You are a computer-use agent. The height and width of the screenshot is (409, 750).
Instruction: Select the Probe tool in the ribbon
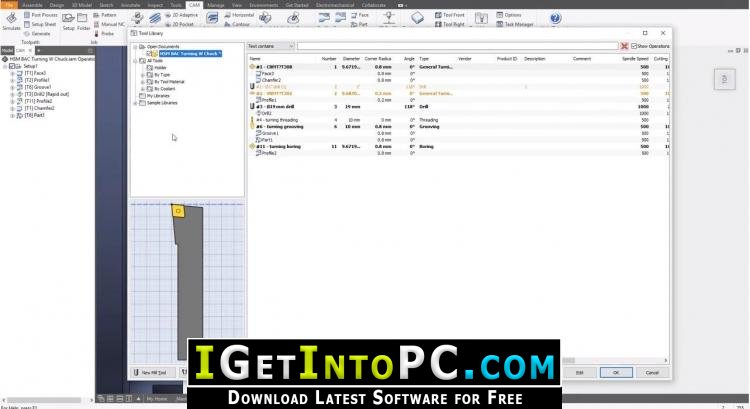[104, 34]
